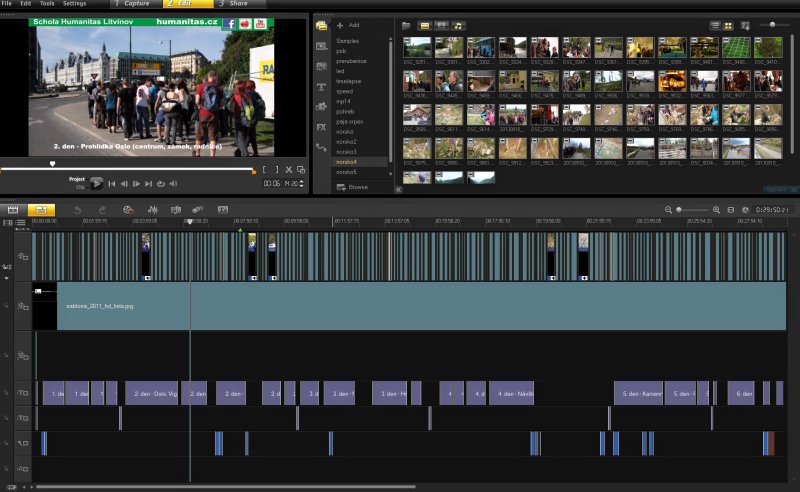Image resolution: width=800 pixels, height=492 pixels.
Task: Open the Options panel expander
Action: pyautogui.click(x=780, y=188)
